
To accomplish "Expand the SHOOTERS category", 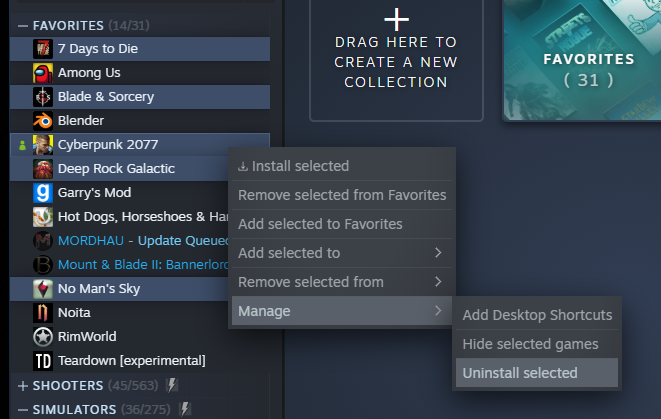I will (23, 386).
